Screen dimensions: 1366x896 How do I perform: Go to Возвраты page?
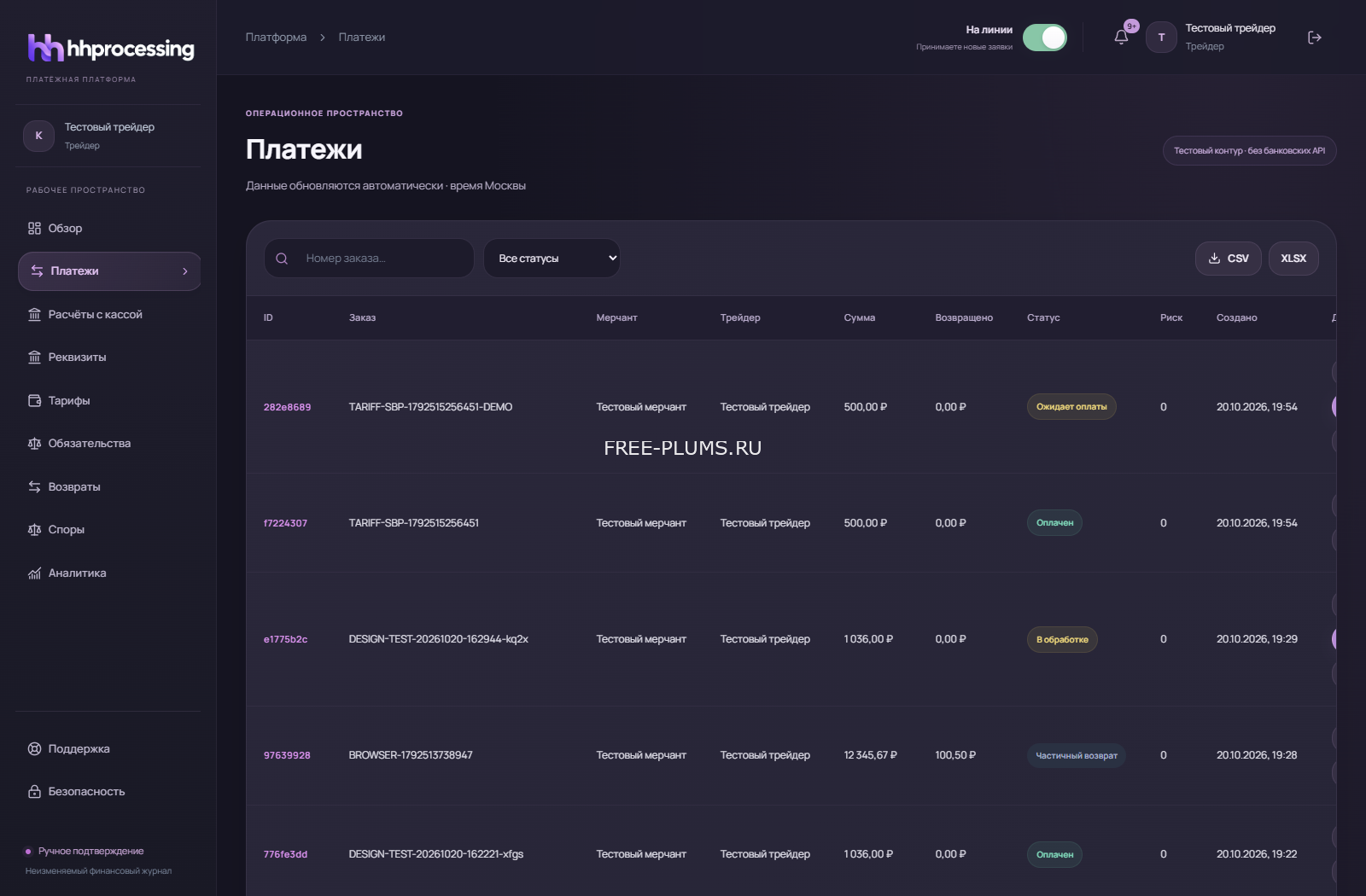click(x=108, y=486)
